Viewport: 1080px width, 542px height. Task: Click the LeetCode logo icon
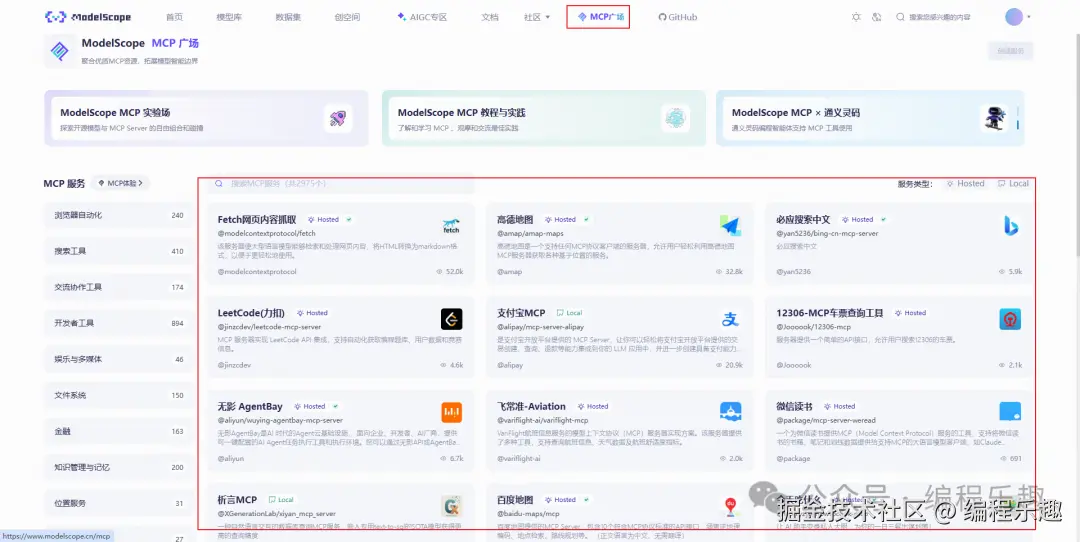(x=451, y=319)
